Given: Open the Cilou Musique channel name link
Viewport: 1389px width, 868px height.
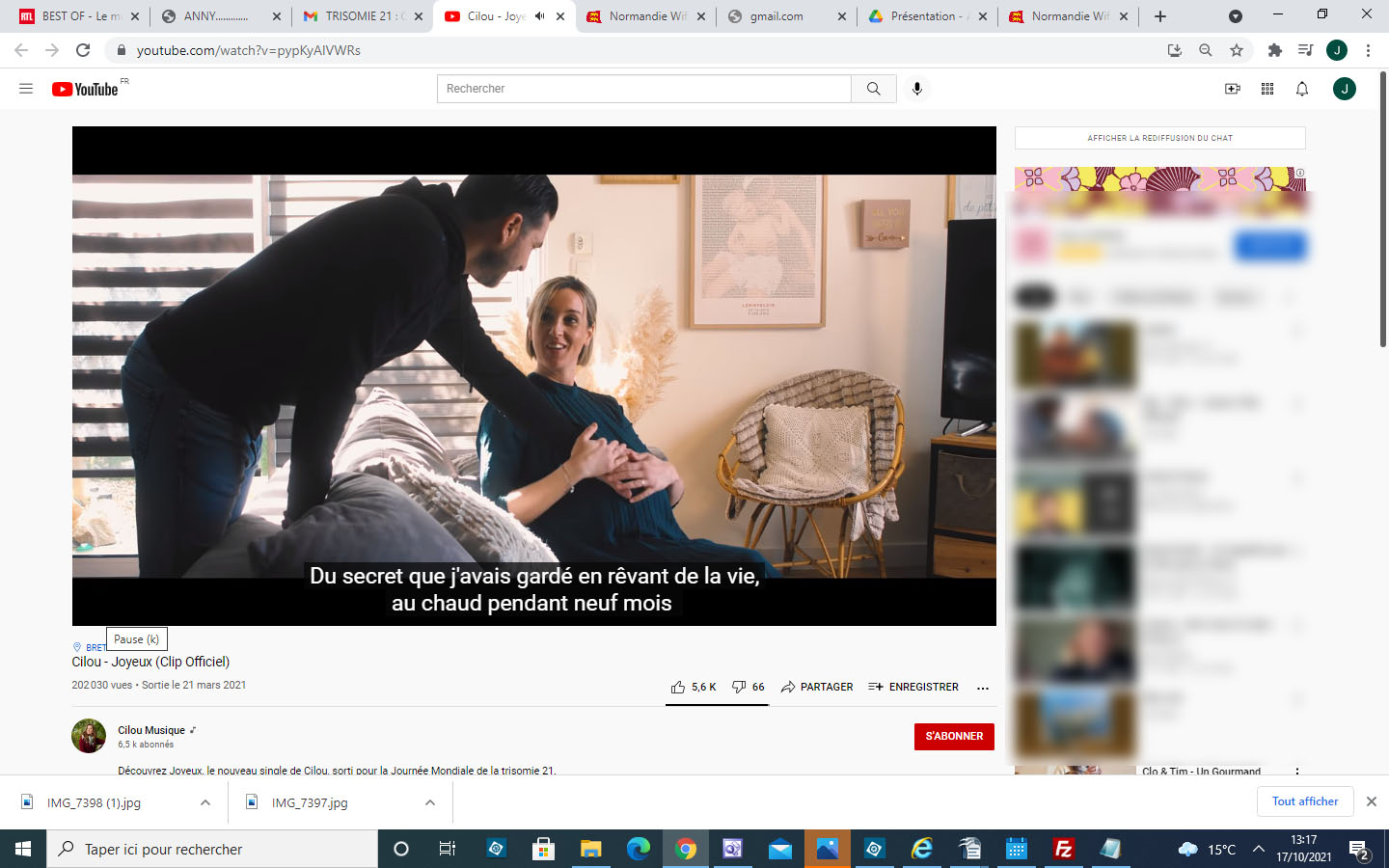Looking at the screenshot, I should [151, 730].
